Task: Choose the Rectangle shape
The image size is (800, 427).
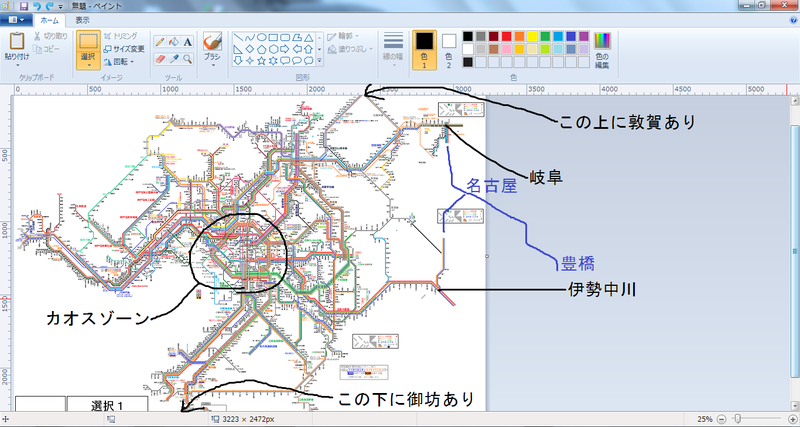Action: point(273,38)
